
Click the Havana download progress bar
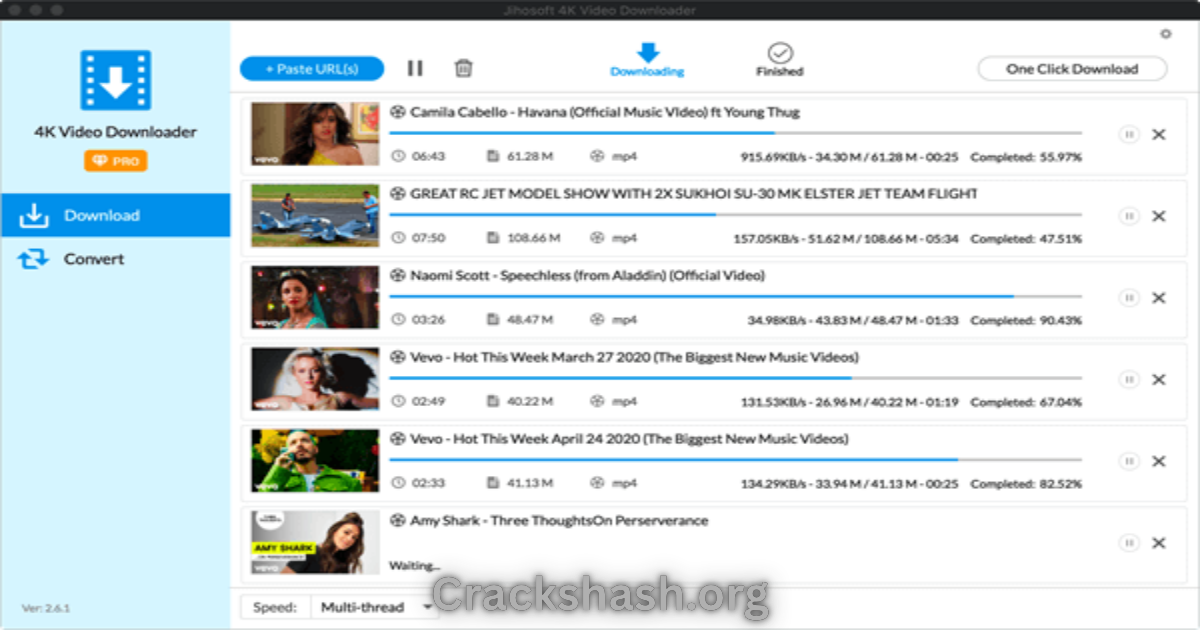click(735, 133)
